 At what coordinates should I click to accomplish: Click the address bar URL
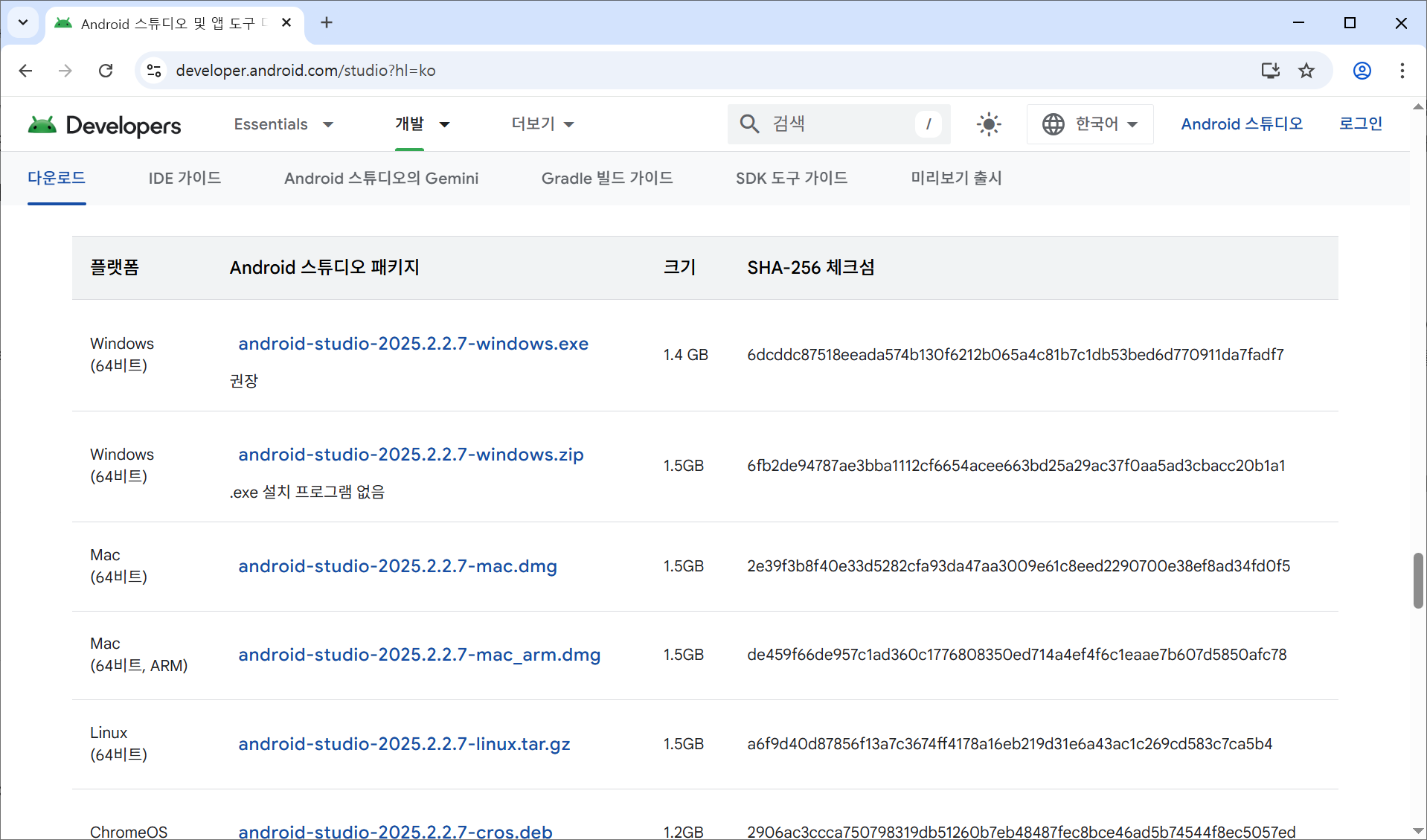(306, 71)
